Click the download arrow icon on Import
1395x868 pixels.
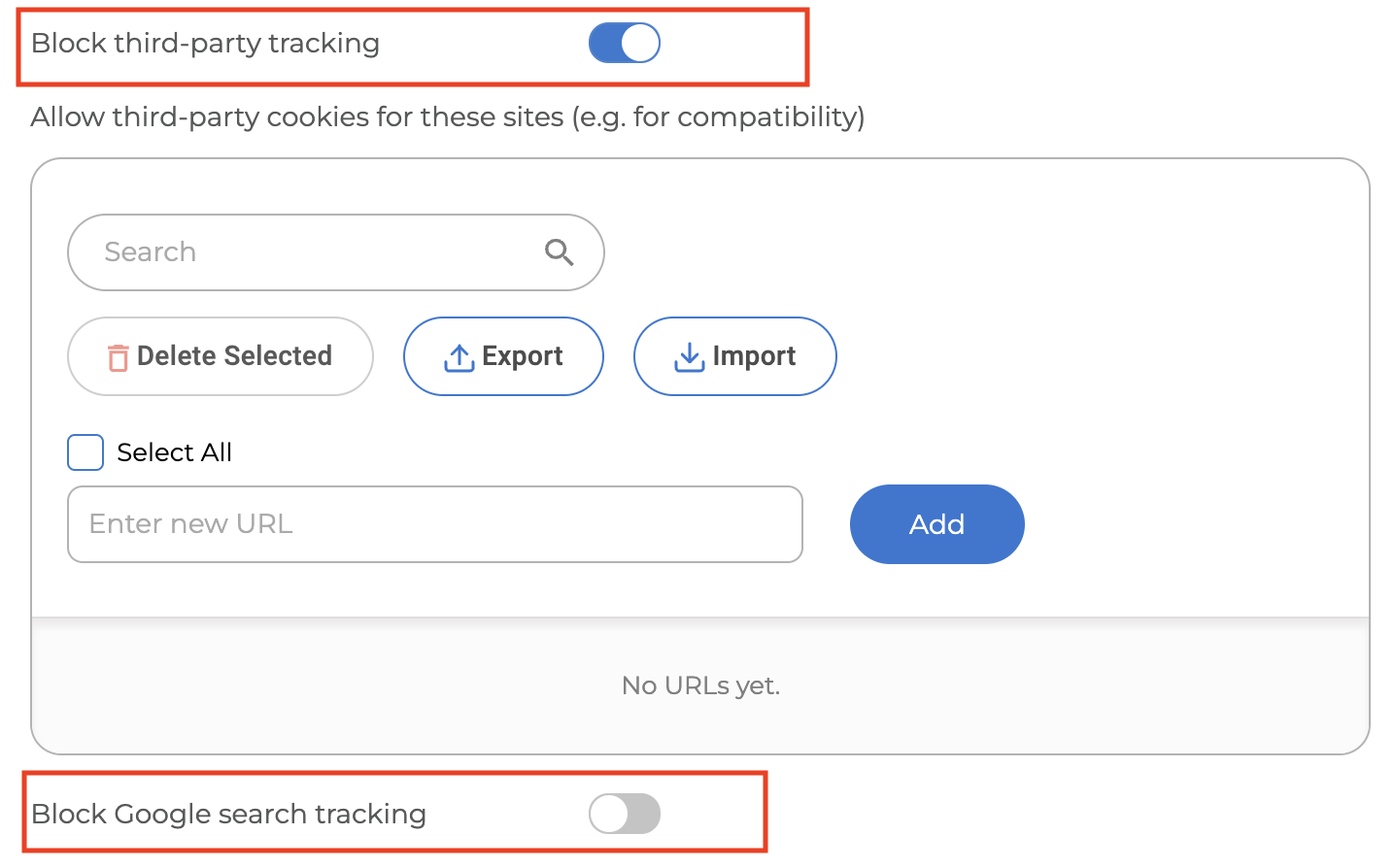click(x=689, y=357)
